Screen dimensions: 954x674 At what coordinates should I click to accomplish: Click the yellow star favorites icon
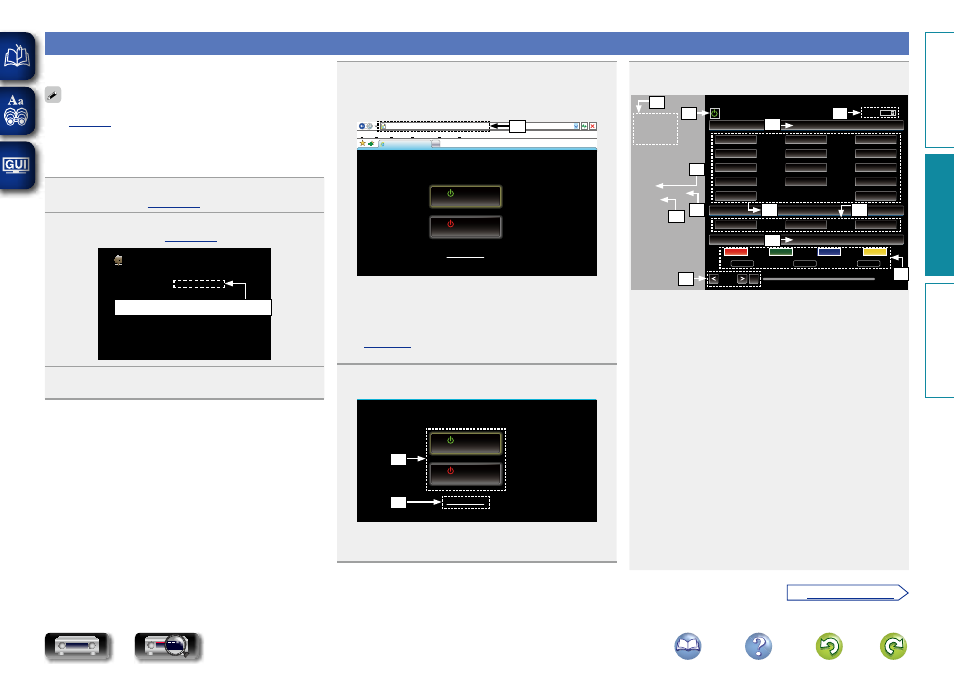[x=363, y=144]
